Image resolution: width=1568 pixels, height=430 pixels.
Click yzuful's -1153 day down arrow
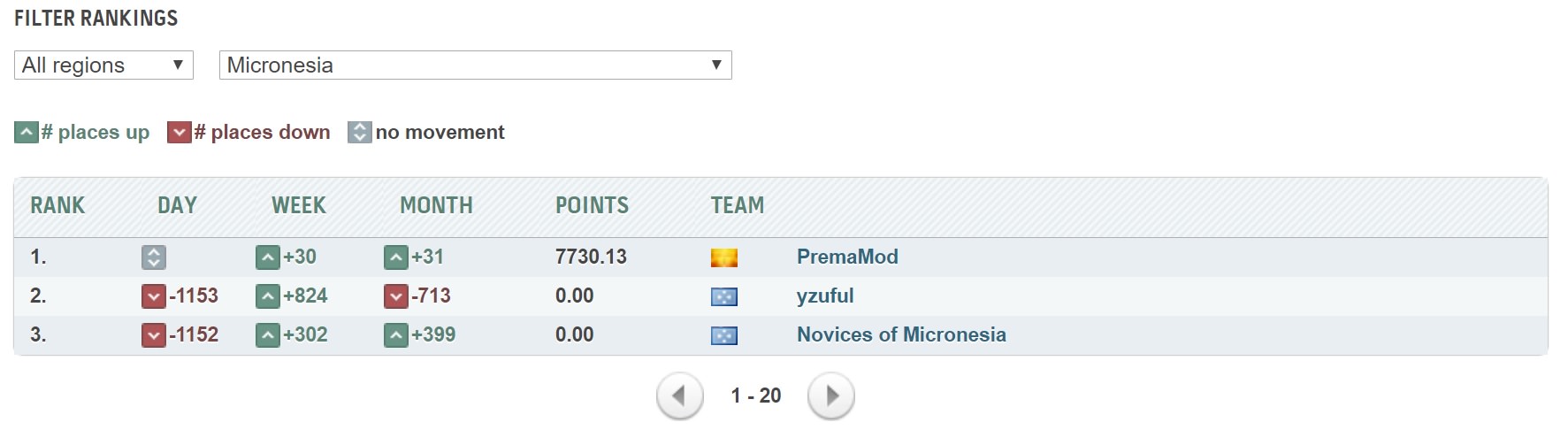pos(154,296)
